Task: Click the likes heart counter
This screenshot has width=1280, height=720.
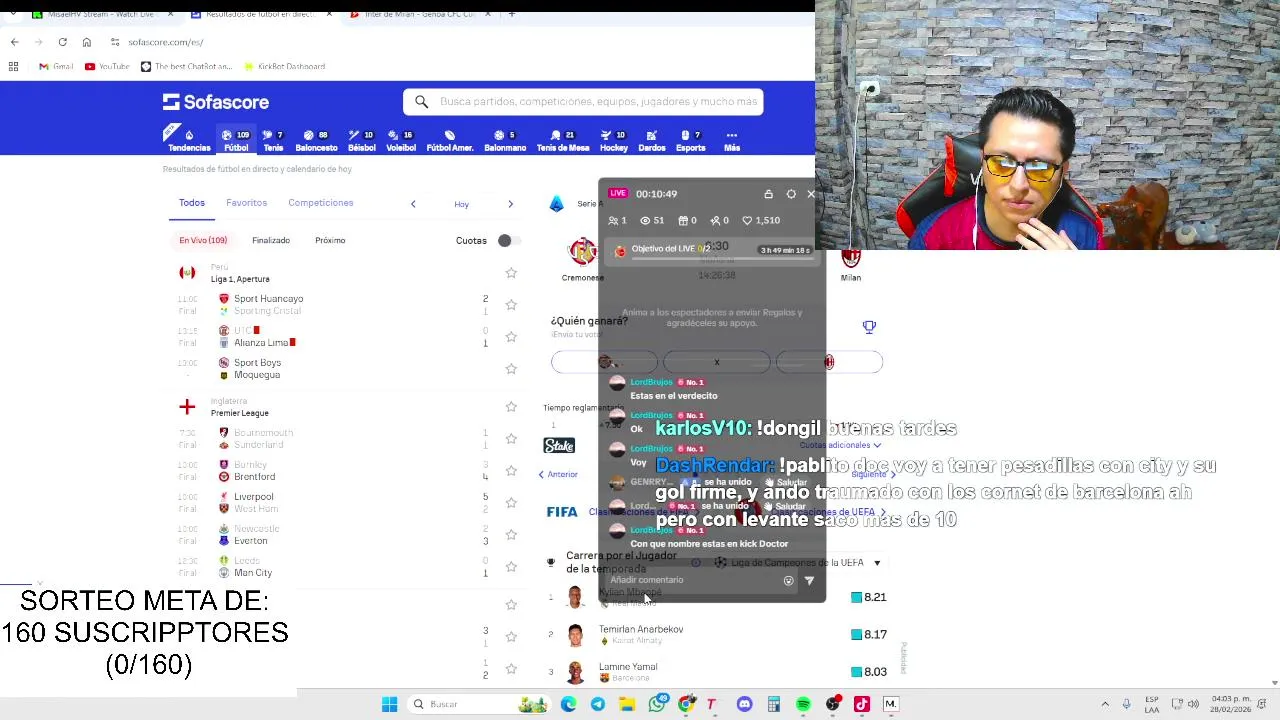Action: [761, 220]
